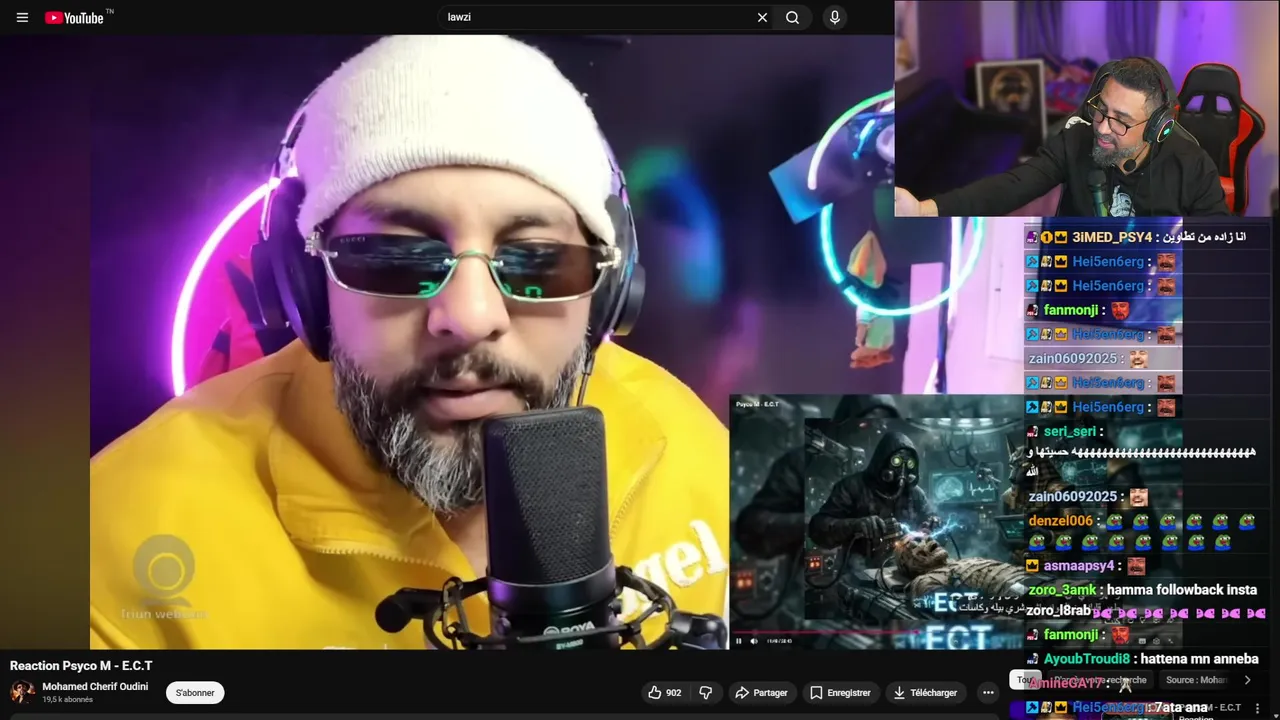Open the YouTube guide hamburger menu

point(22,17)
